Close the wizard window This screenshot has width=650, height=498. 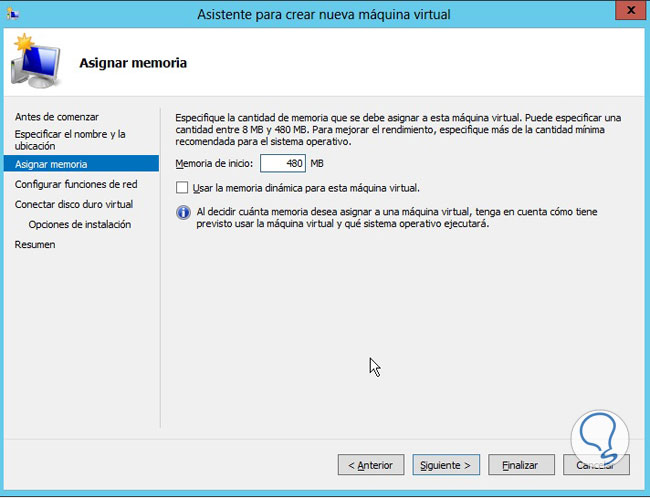tap(631, 10)
